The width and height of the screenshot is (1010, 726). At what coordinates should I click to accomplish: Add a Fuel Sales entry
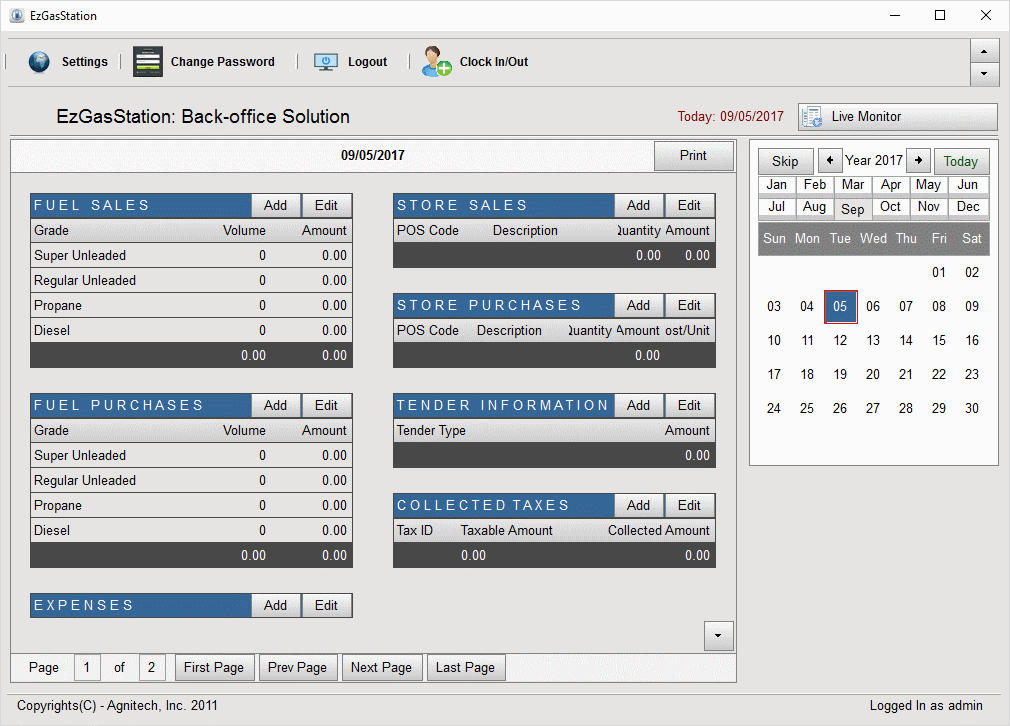[275, 205]
